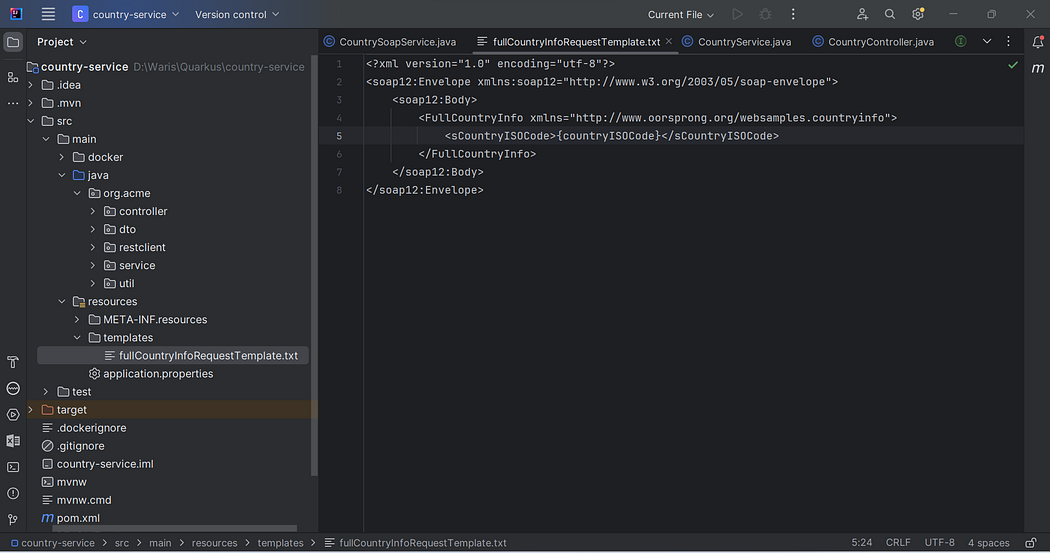The image size is (1050, 553).
Task: Open the Problems tool window
Action: point(13,493)
